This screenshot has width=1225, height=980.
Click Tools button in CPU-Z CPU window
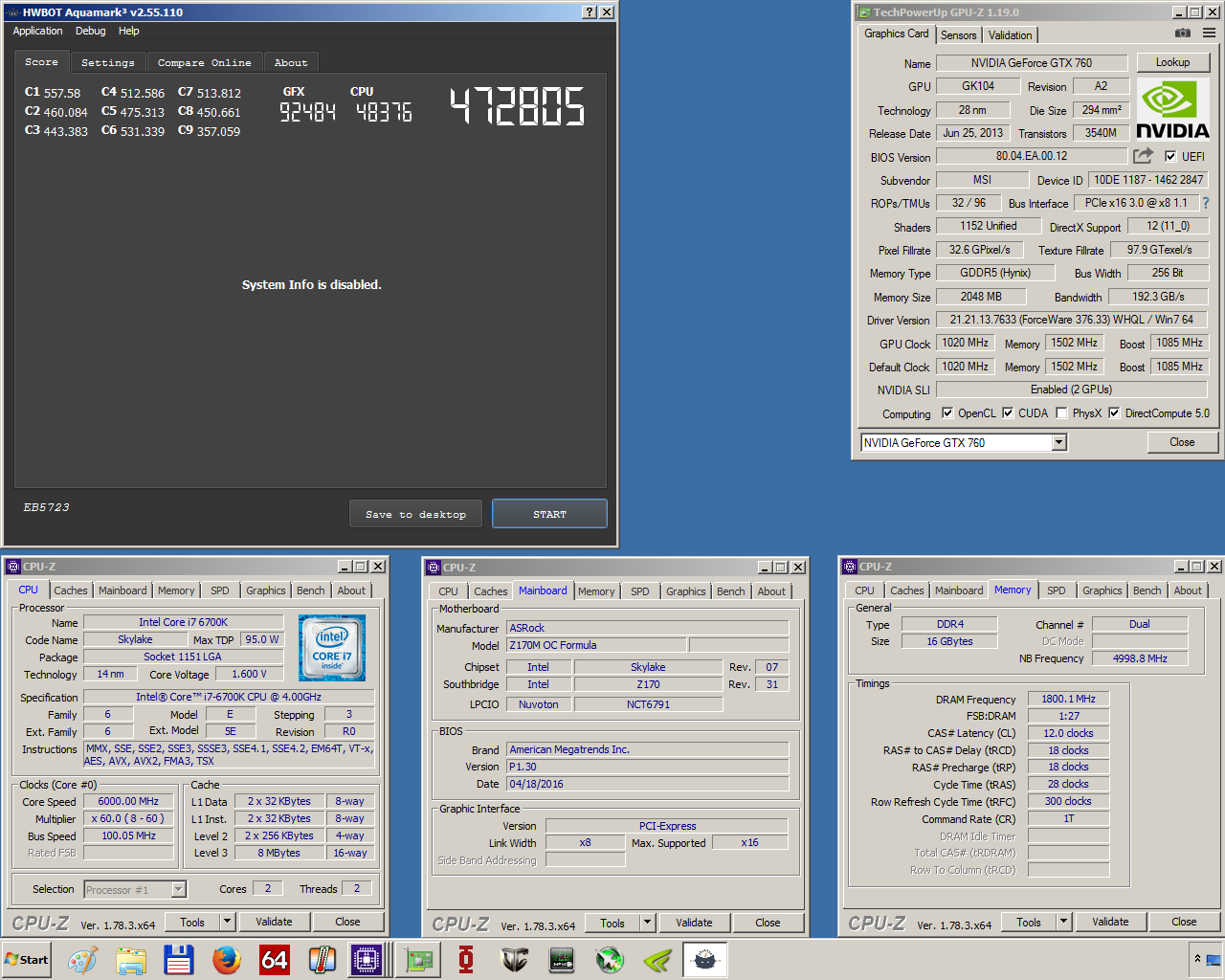[x=192, y=923]
